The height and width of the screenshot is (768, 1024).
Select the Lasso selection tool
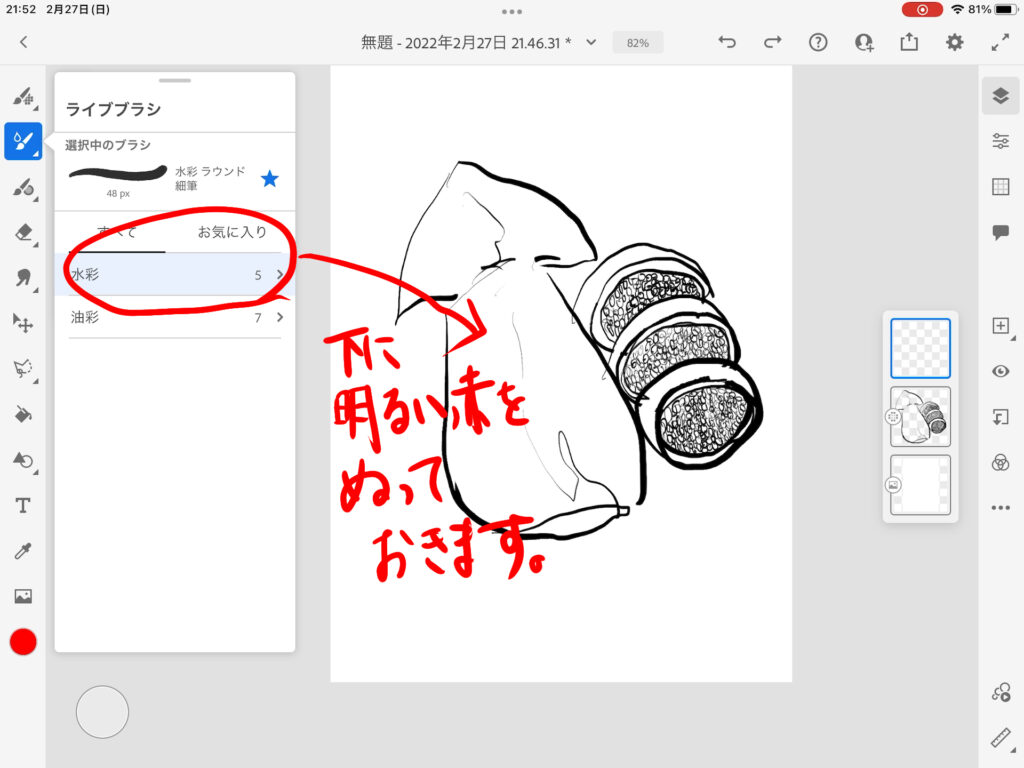coord(22,368)
